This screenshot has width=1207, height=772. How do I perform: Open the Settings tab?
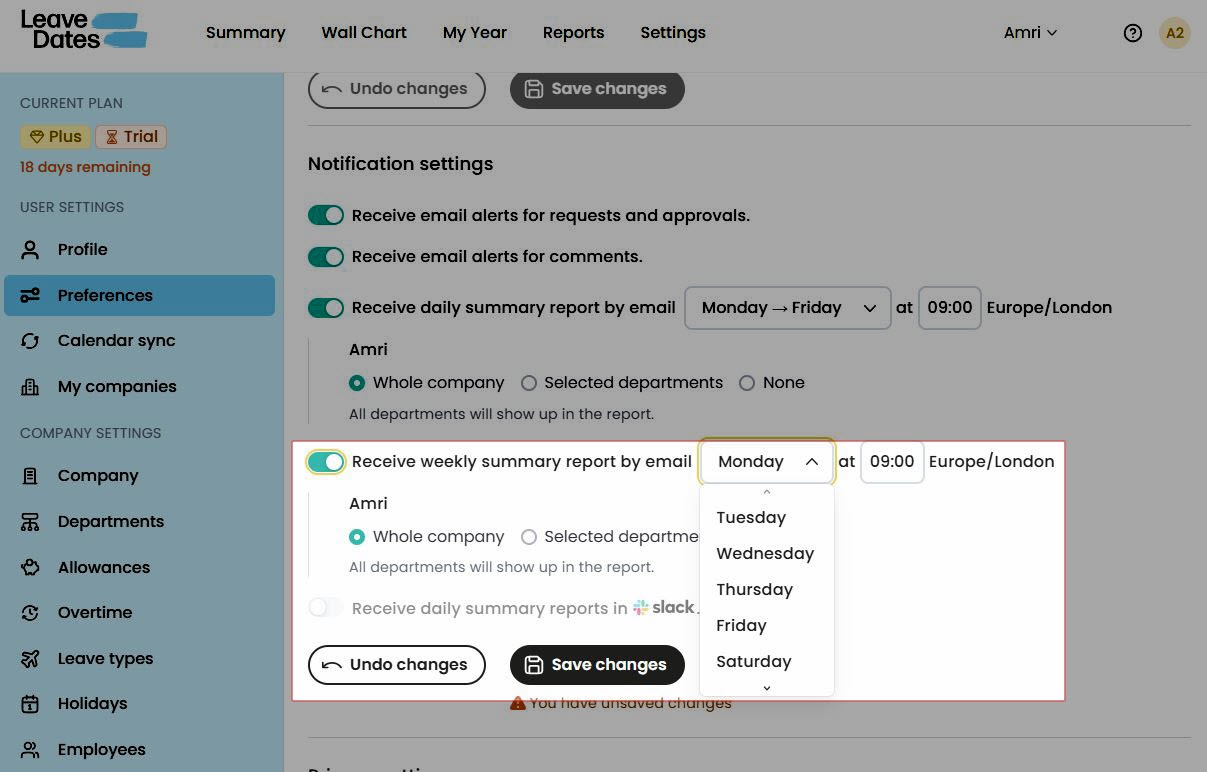[x=673, y=33]
